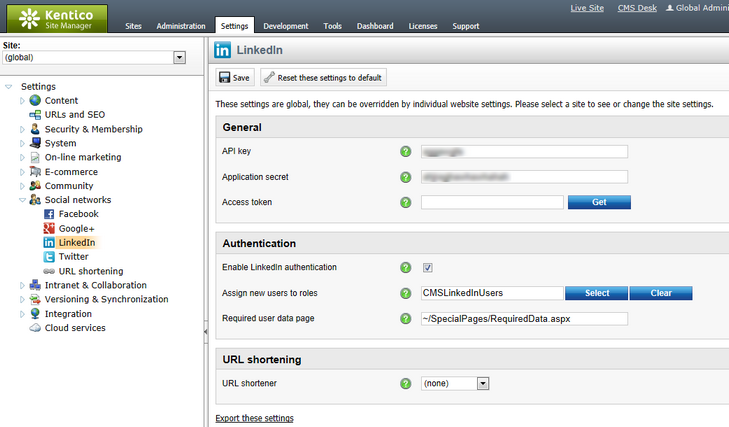Click the URL shortening chain icon
This screenshot has height=427, width=729.
(x=49, y=271)
